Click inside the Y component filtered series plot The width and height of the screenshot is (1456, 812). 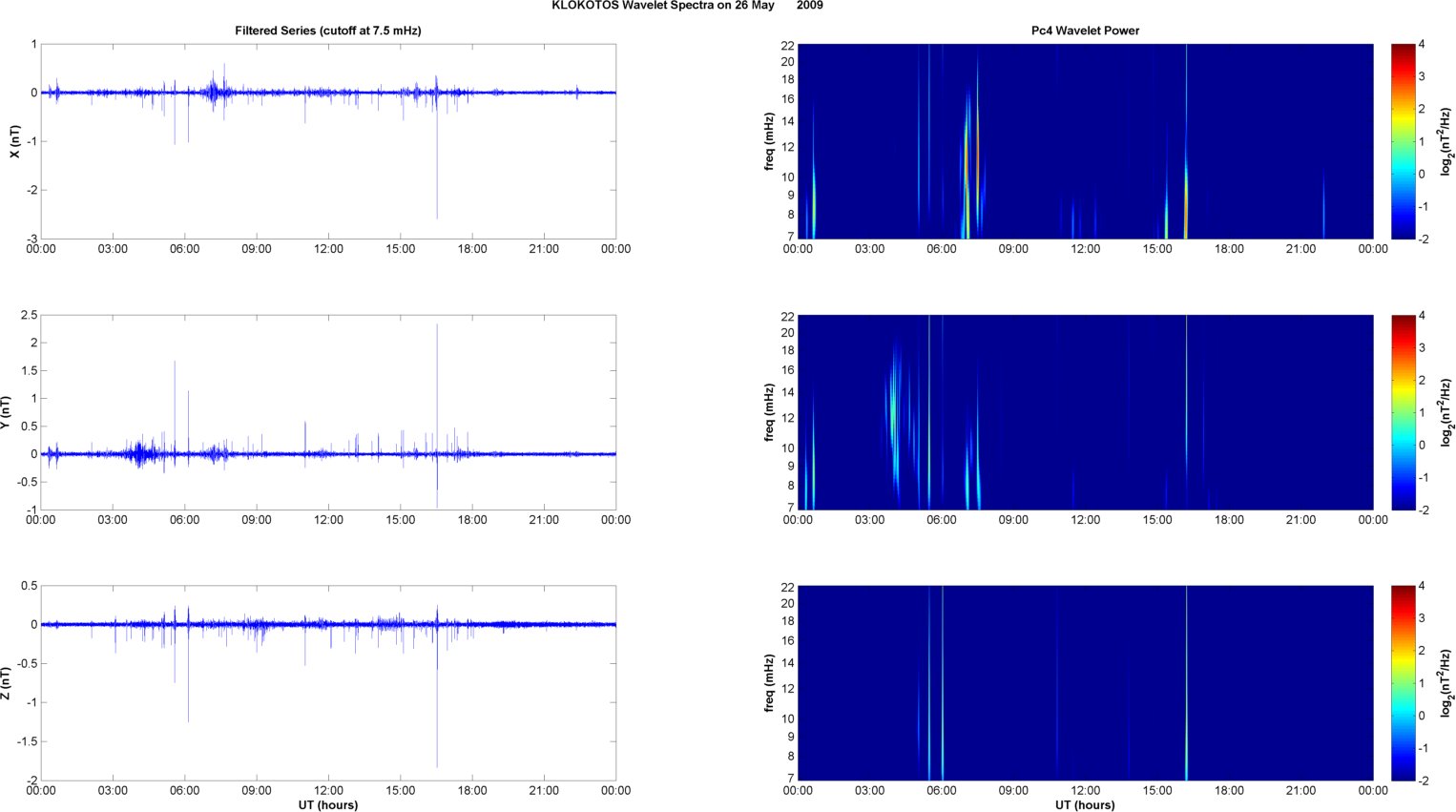pyautogui.click(x=328, y=412)
